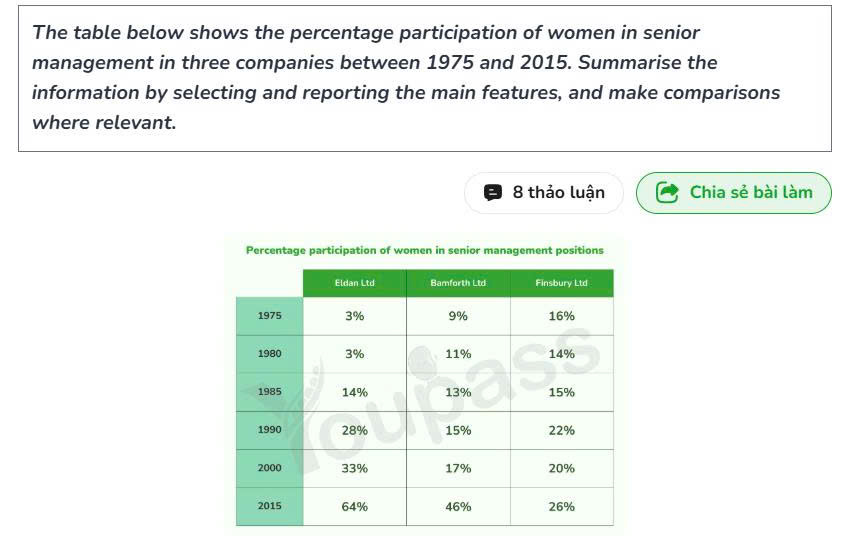The height and width of the screenshot is (546, 851).
Task: Select the 1985 row label
Action: tap(270, 392)
